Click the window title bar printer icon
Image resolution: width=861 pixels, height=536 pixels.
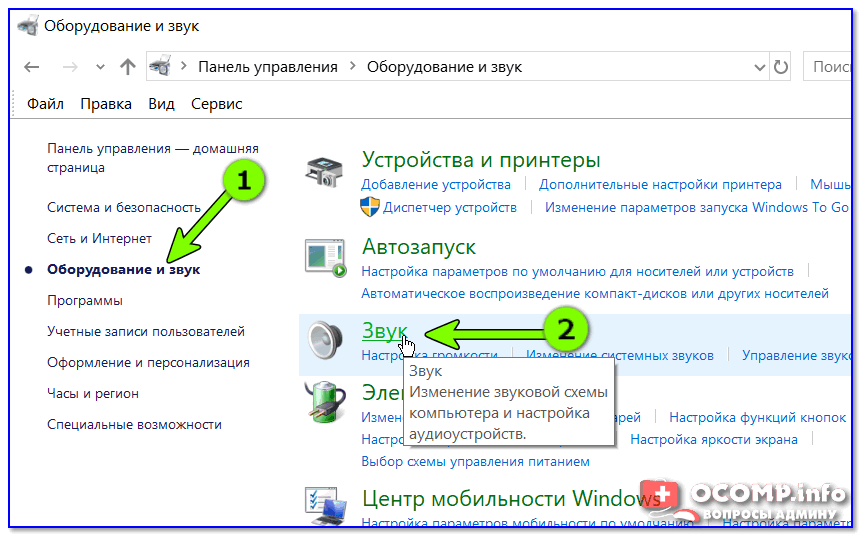27,26
